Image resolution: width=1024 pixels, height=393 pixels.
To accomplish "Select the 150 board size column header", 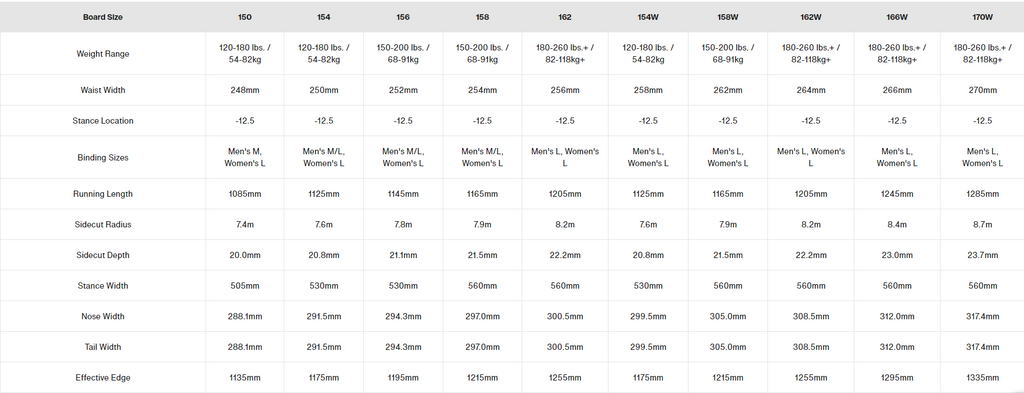I will coord(245,18).
